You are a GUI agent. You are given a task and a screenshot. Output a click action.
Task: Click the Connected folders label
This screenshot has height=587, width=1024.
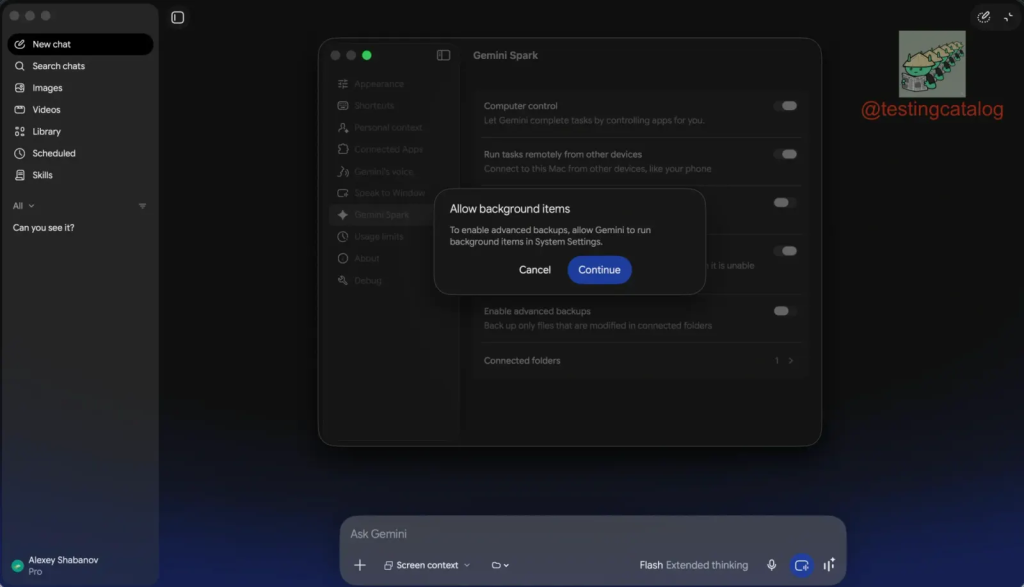tap(522, 360)
